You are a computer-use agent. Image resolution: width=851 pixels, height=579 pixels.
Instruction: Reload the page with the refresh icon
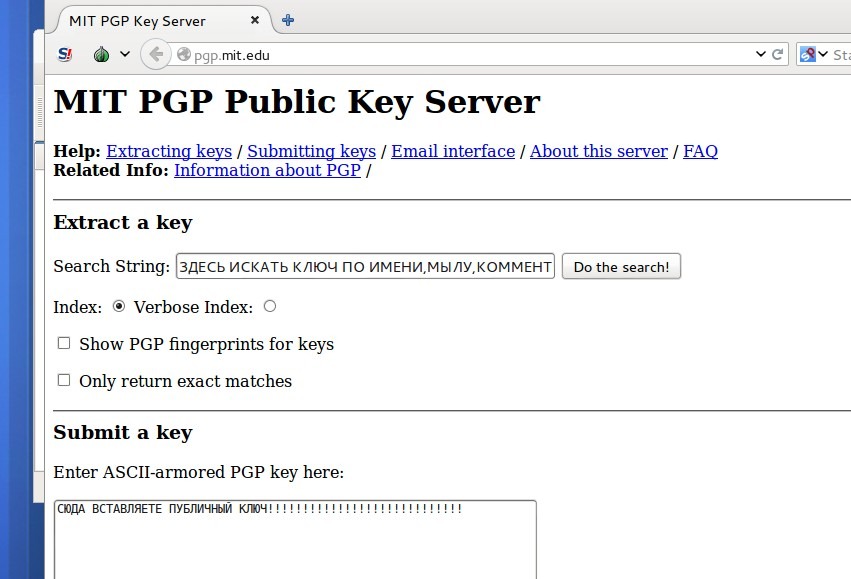point(778,54)
